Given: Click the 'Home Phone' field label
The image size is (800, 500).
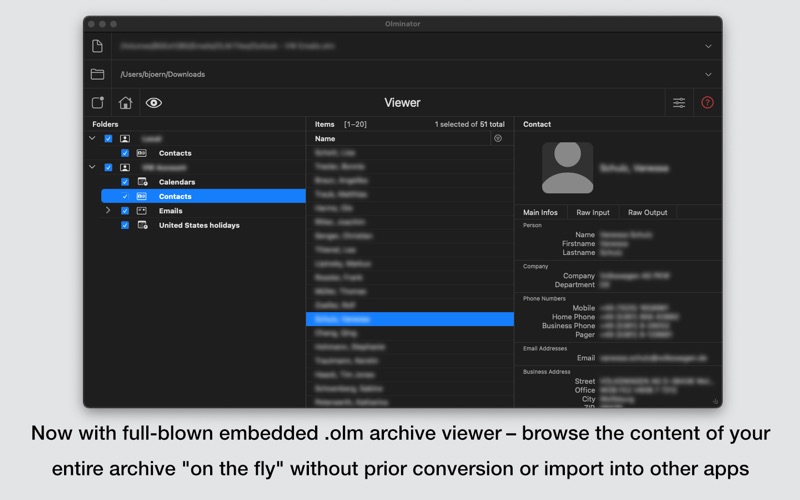Looking at the screenshot, I should click(573, 317).
